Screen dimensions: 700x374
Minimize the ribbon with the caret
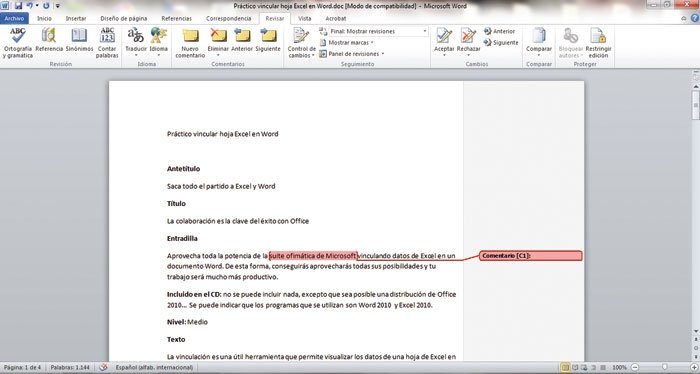coord(683,19)
